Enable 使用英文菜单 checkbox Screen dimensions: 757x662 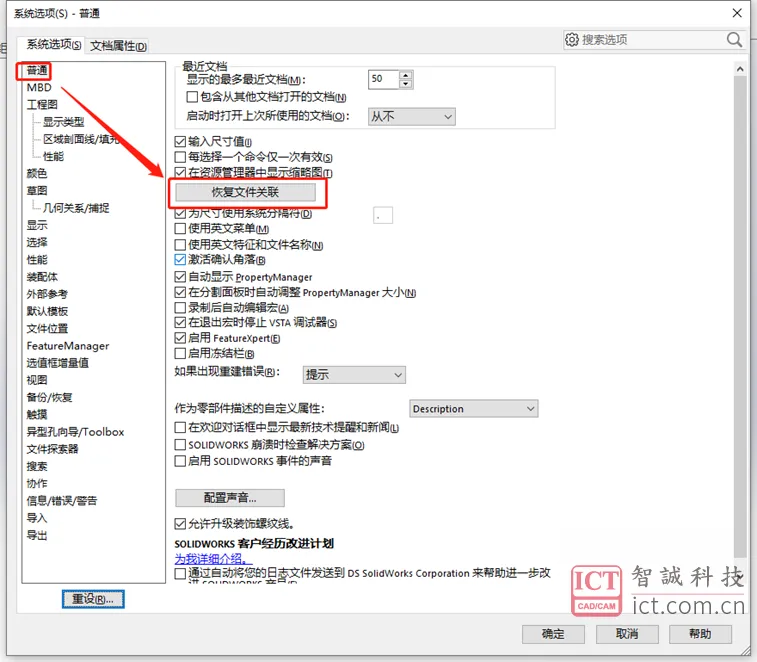click(x=180, y=228)
